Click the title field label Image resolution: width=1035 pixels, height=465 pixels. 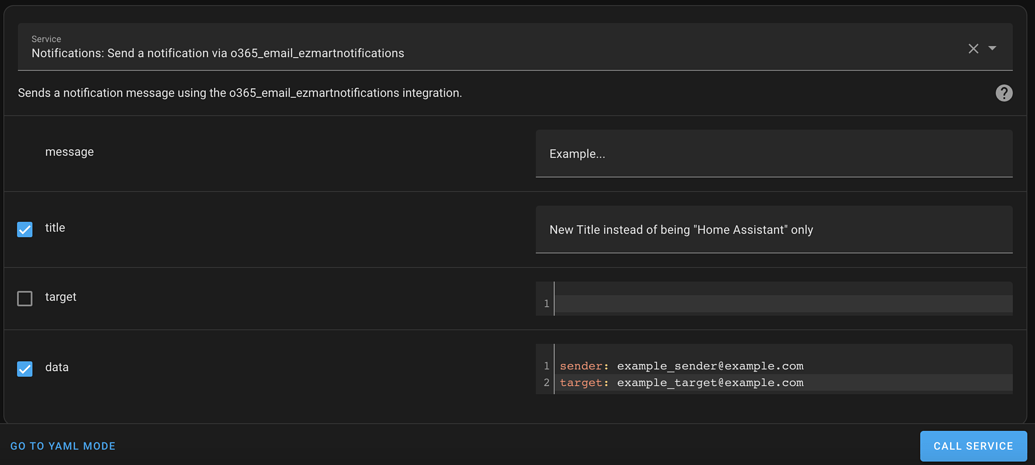click(x=55, y=228)
